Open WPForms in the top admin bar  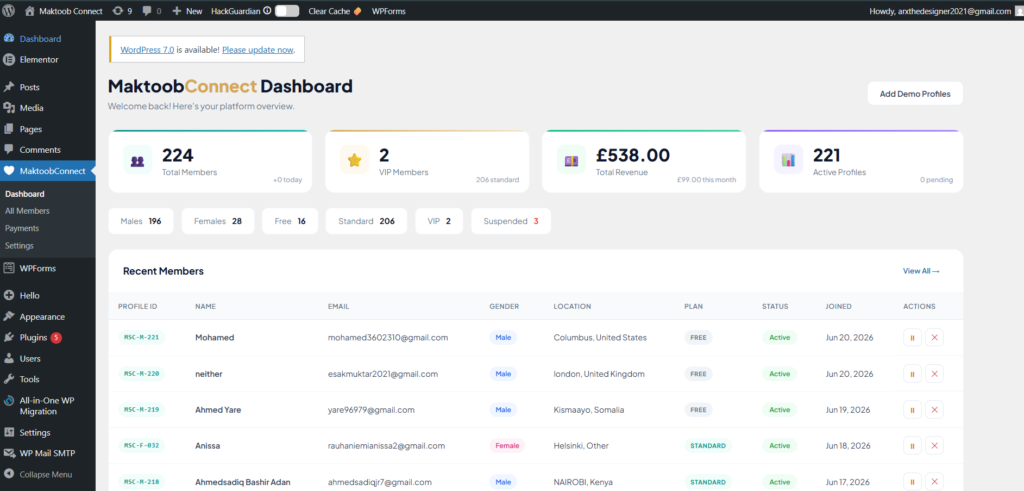pyautogui.click(x=387, y=11)
